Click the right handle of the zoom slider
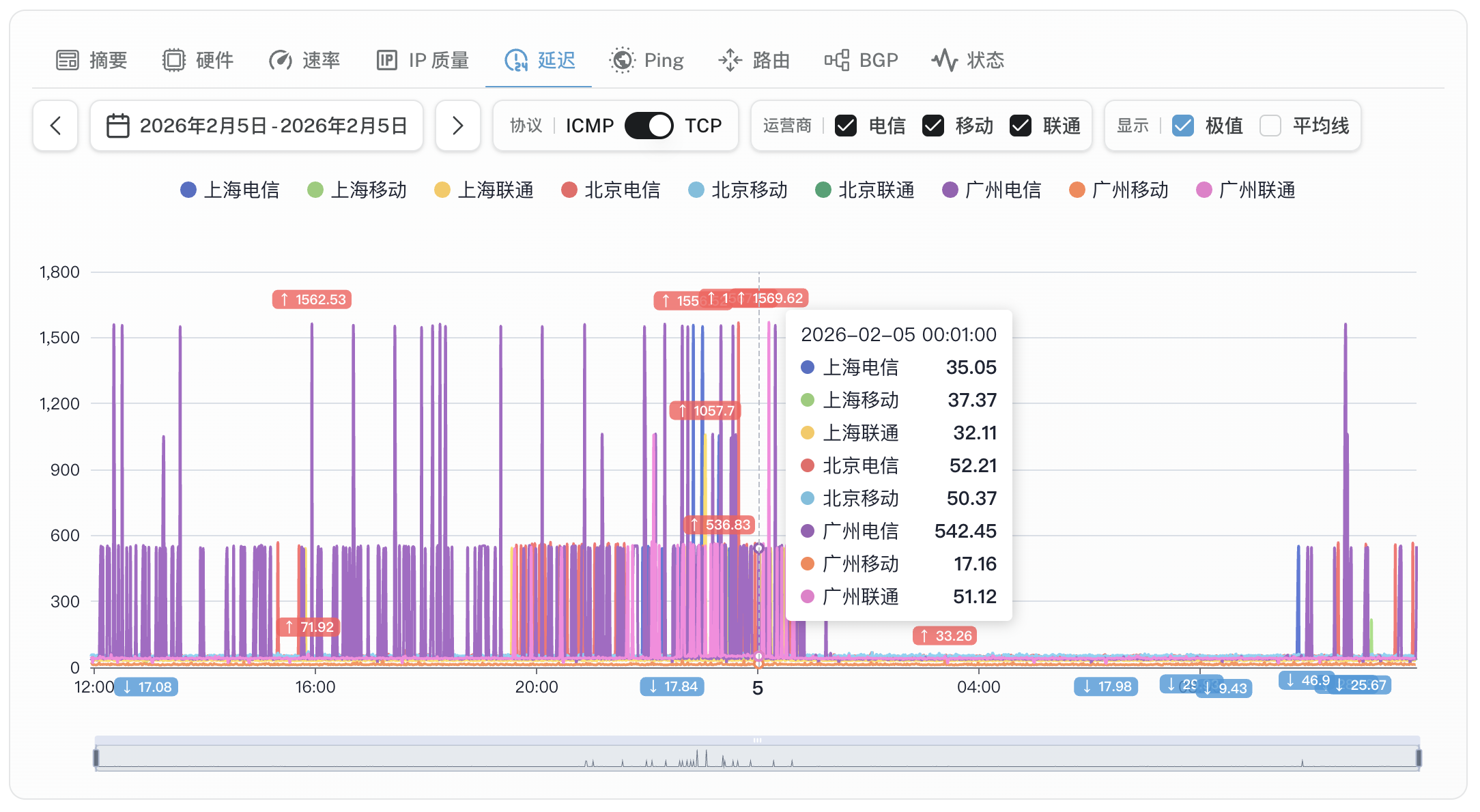 [1419, 757]
